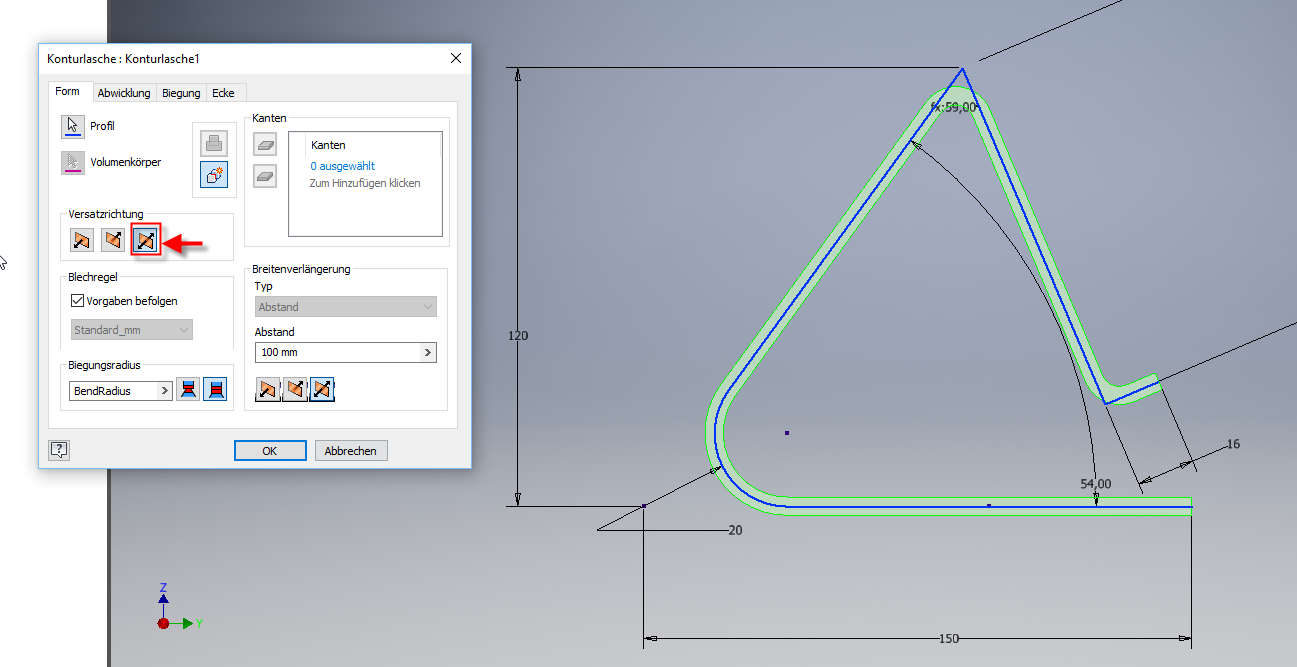Screen dimensions: 1297x667
Task: Uncheck the Vorgaben befolgen checkbox
Action: (78, 300)
